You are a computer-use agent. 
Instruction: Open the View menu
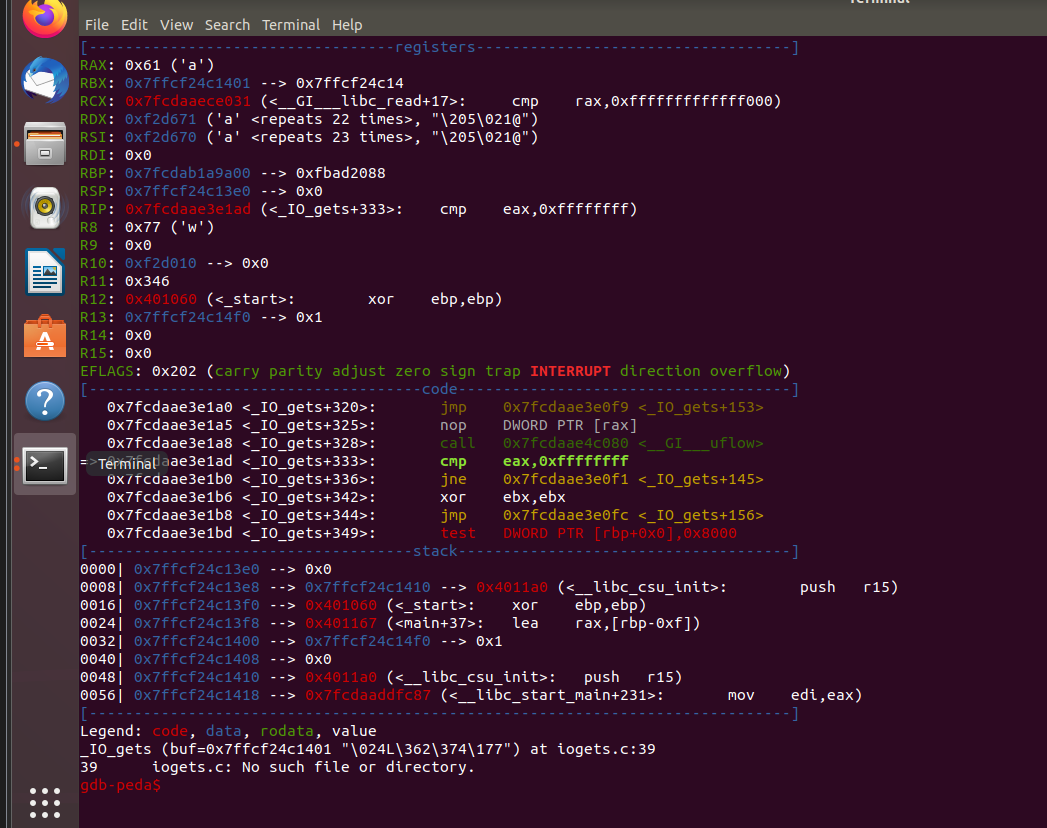[x=176, y=24]
